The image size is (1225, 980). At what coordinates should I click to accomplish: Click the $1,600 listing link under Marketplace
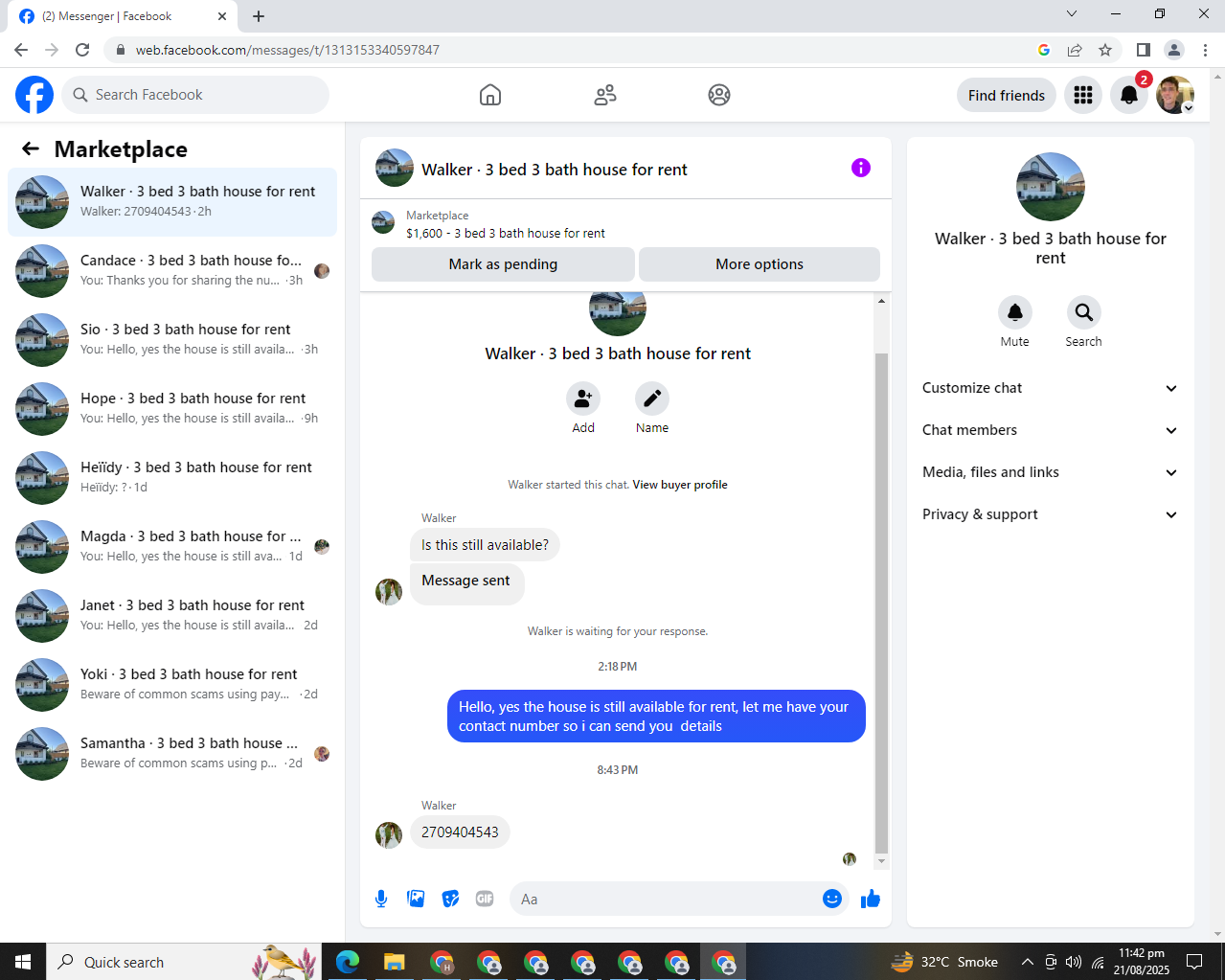[506, 233]
